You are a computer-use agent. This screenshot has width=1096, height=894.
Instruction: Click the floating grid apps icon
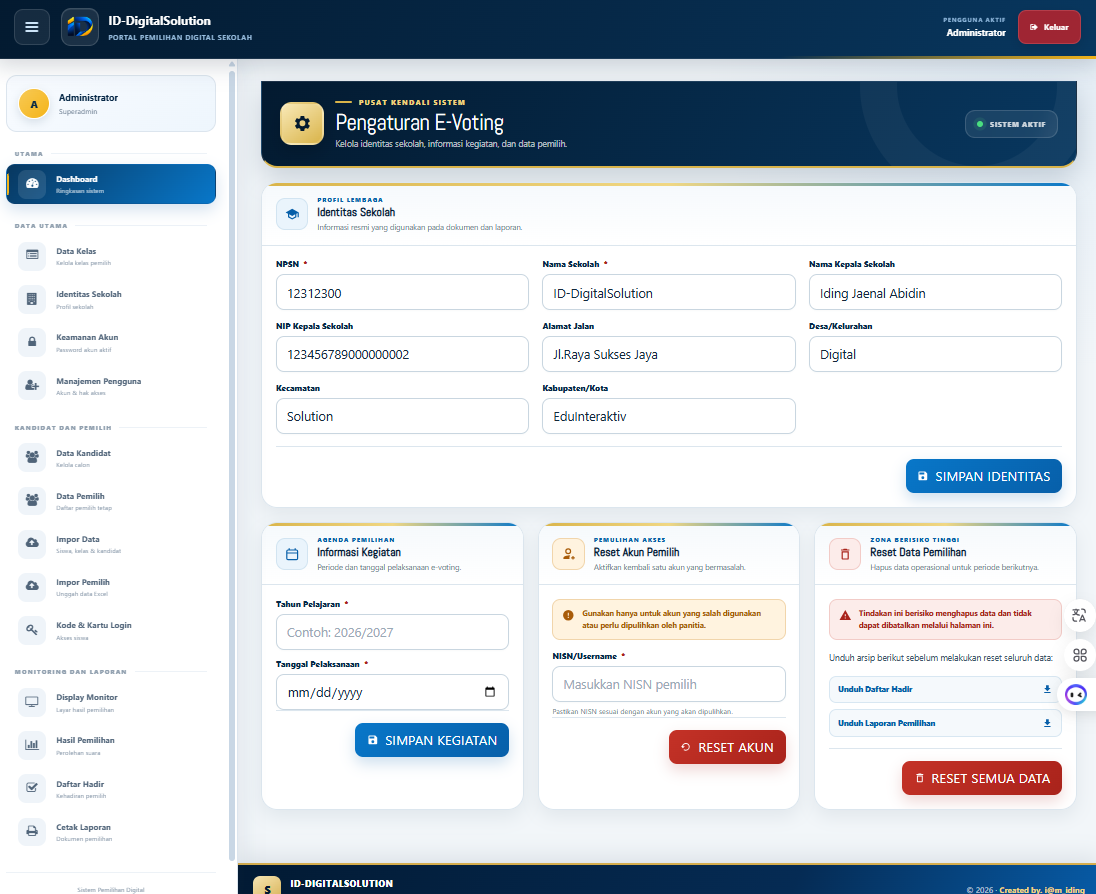pyautogui.click(x=1080, y=655)
